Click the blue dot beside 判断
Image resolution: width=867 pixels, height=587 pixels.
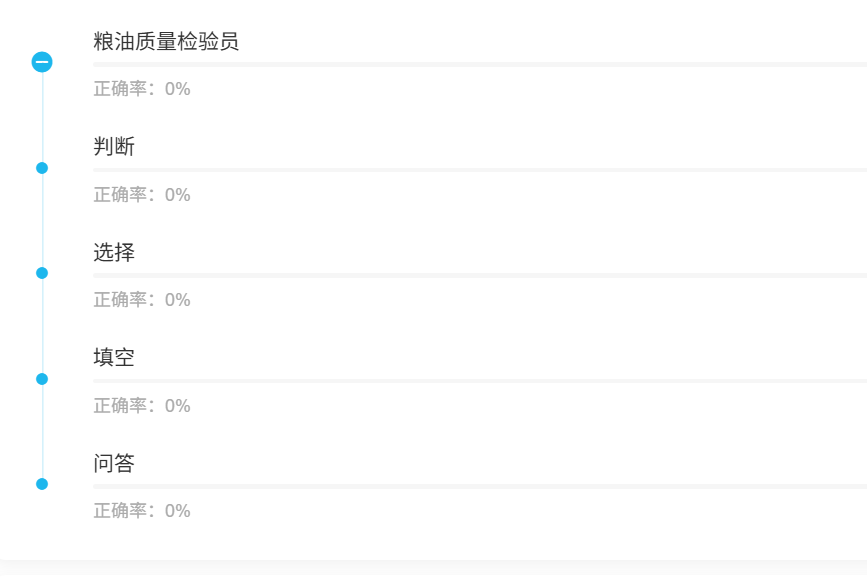[x=42, y=168]
